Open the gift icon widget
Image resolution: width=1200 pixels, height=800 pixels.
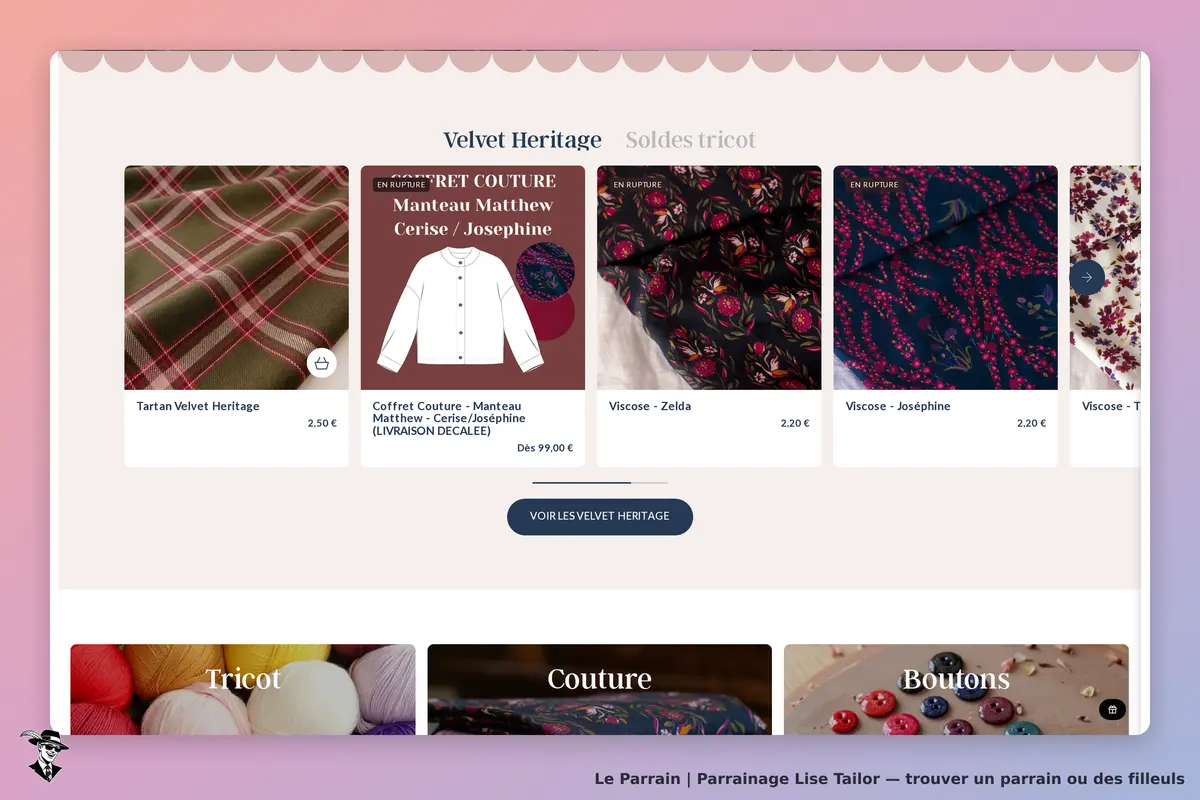click(1113, 709)
